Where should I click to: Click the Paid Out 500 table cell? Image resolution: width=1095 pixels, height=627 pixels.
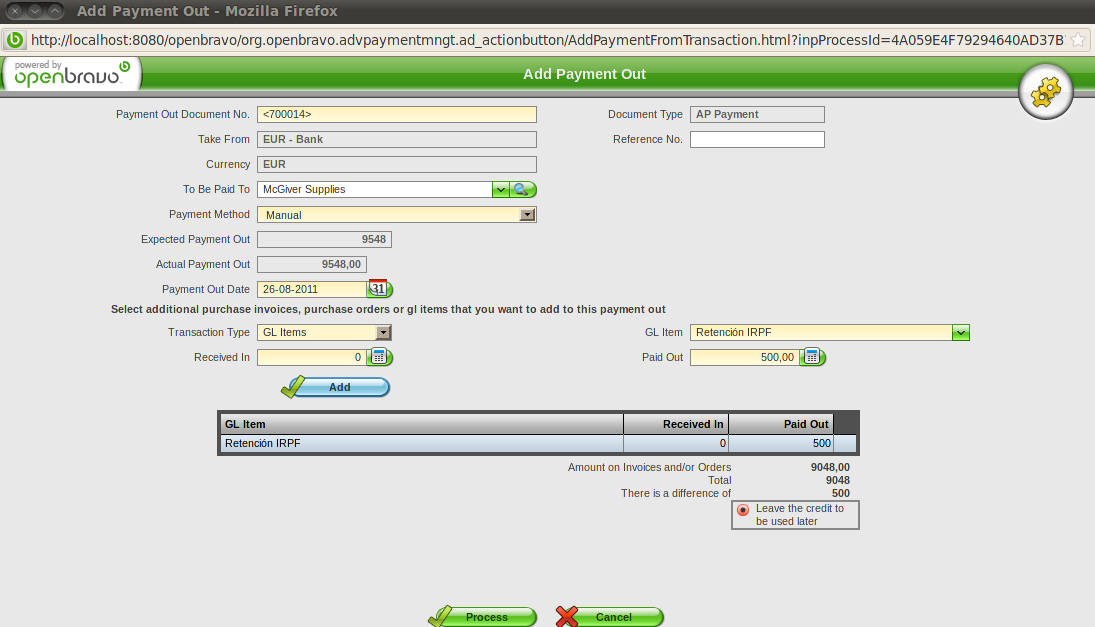point(781,443)
